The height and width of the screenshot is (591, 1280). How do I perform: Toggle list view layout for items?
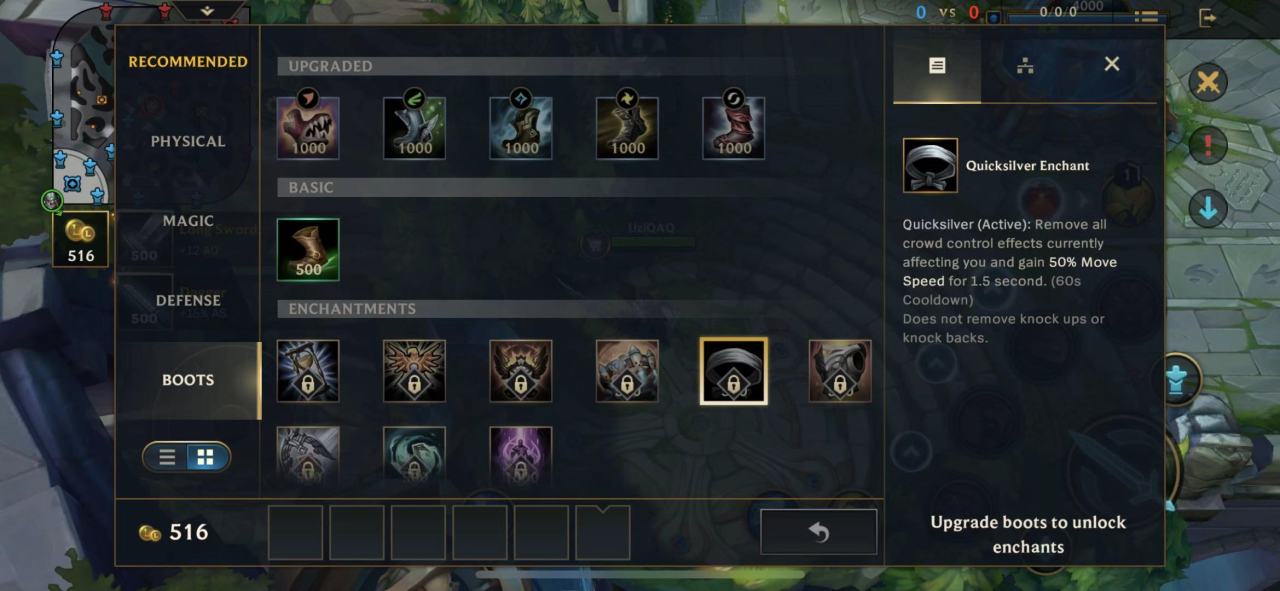168,457
